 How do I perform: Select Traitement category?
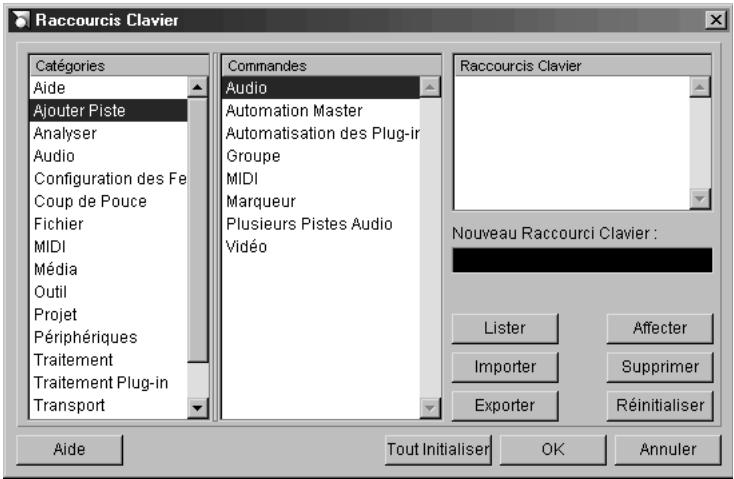[x=109, y=360]
